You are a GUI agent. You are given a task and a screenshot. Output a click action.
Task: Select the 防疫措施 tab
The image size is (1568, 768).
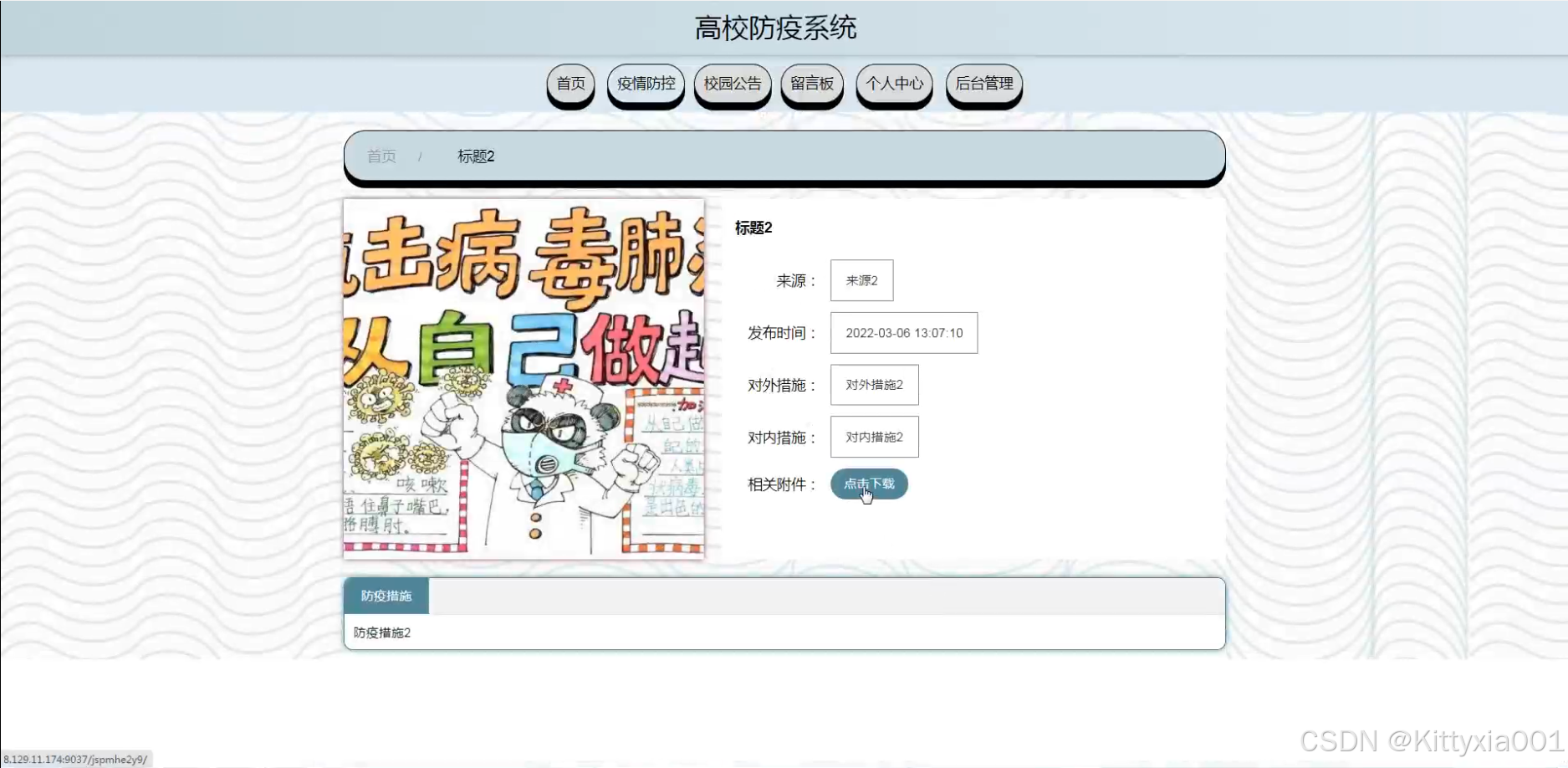click(386, 596)
